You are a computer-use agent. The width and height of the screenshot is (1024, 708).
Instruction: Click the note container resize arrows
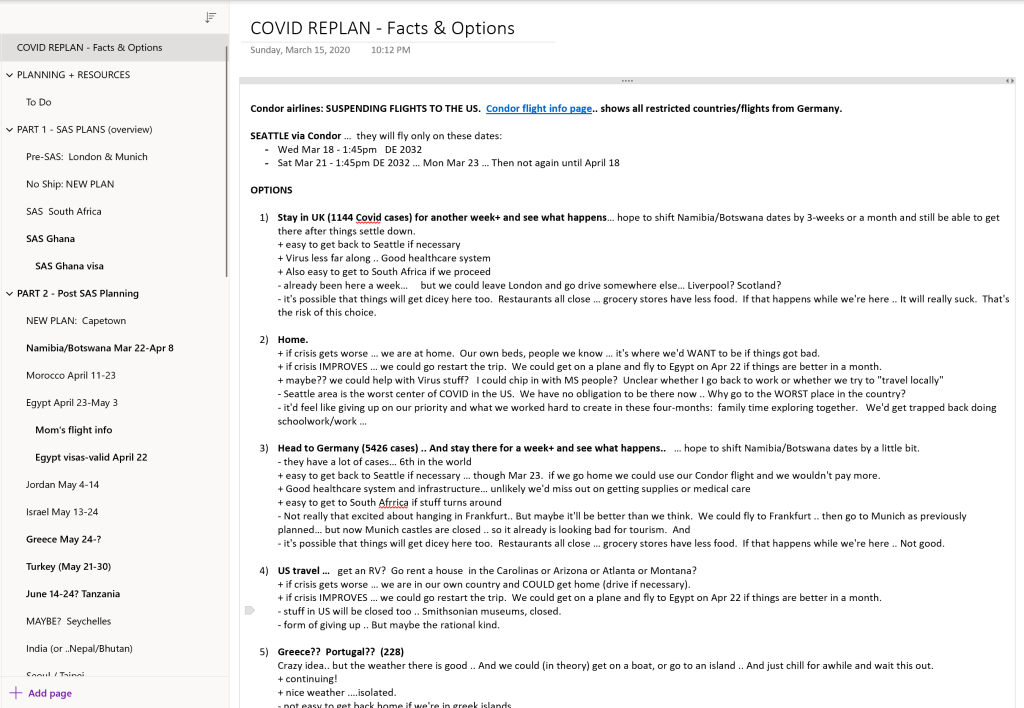pyautogui.click(x=1009, y=80)
